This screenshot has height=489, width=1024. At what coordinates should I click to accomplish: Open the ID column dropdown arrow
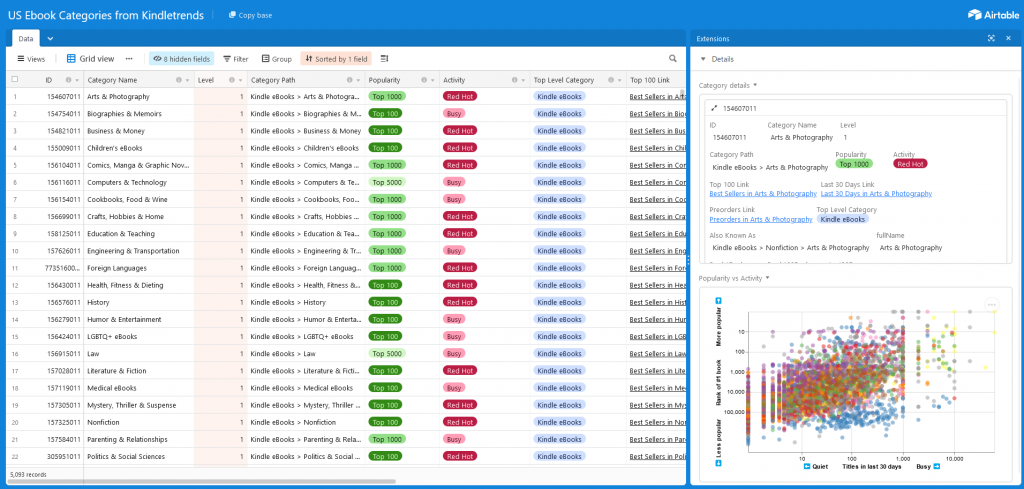pos(77,80)
